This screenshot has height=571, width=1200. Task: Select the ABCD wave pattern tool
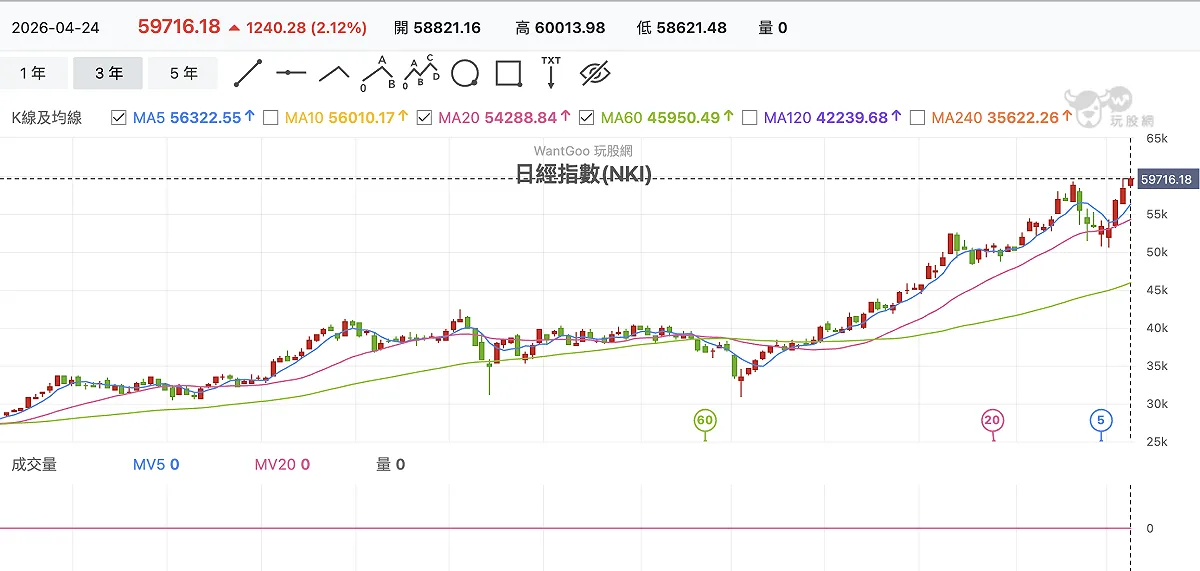pos(421,73)
